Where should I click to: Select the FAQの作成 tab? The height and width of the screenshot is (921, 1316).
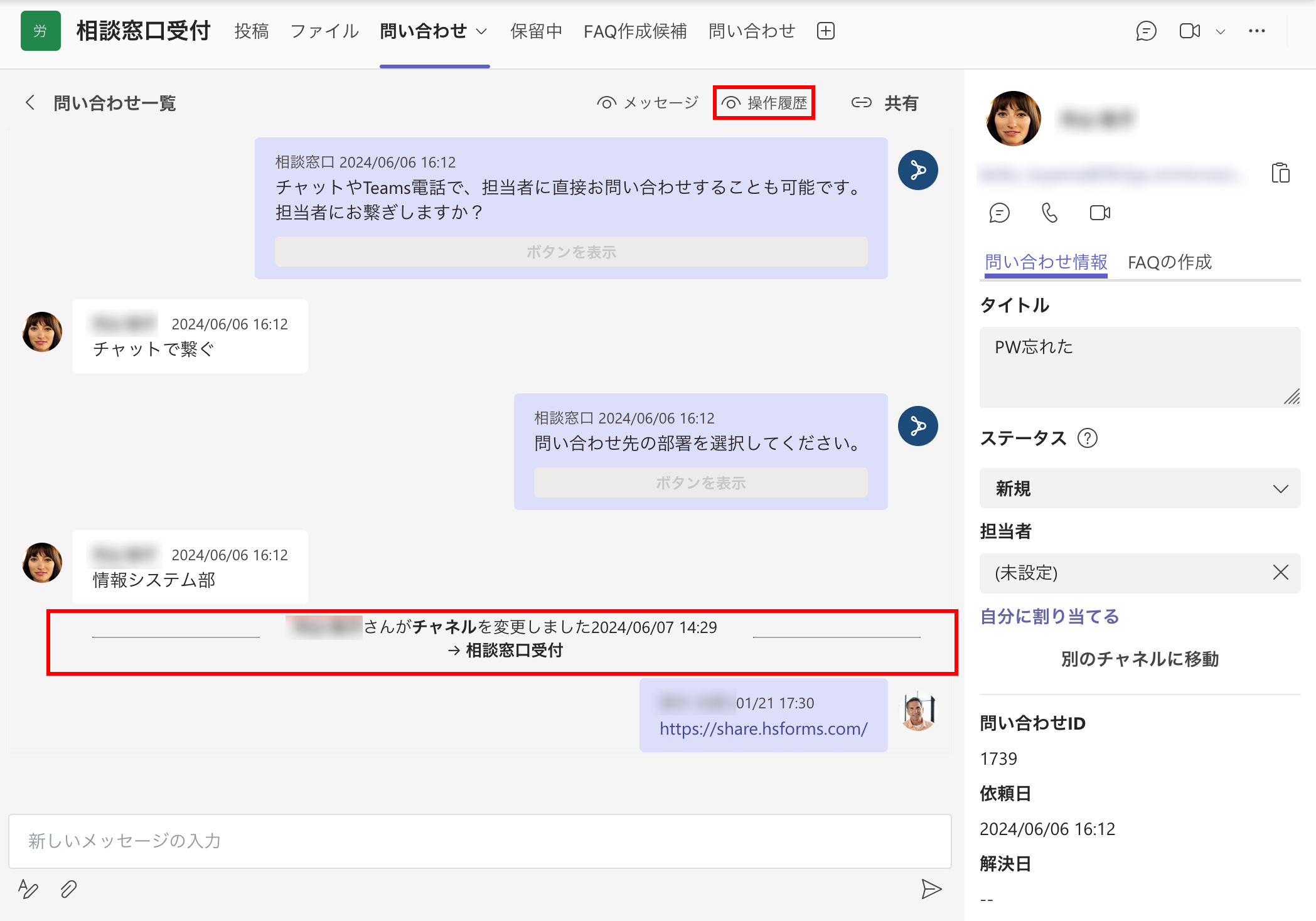[1169, 262]
